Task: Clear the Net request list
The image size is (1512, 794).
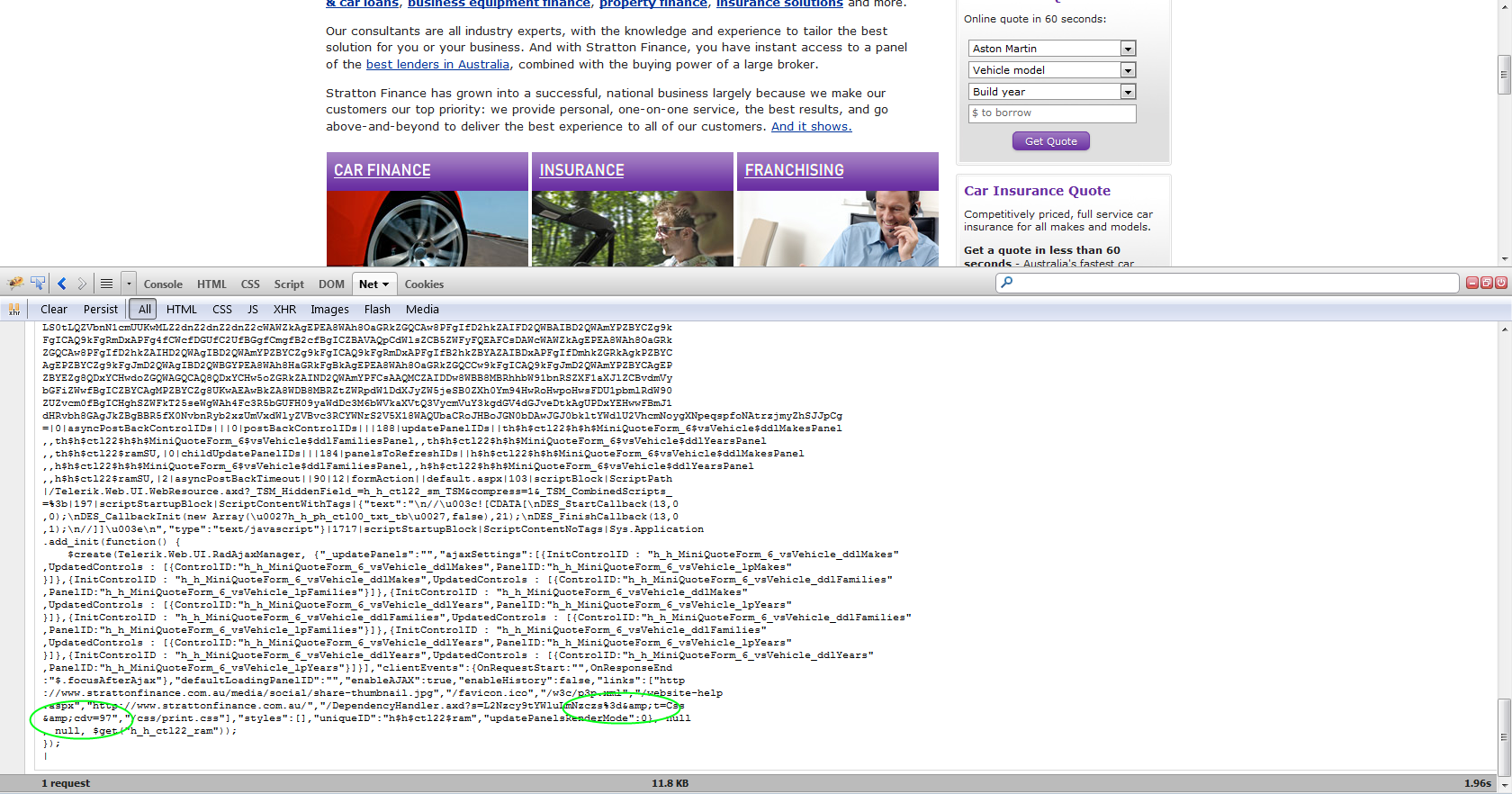Action: 54,309
